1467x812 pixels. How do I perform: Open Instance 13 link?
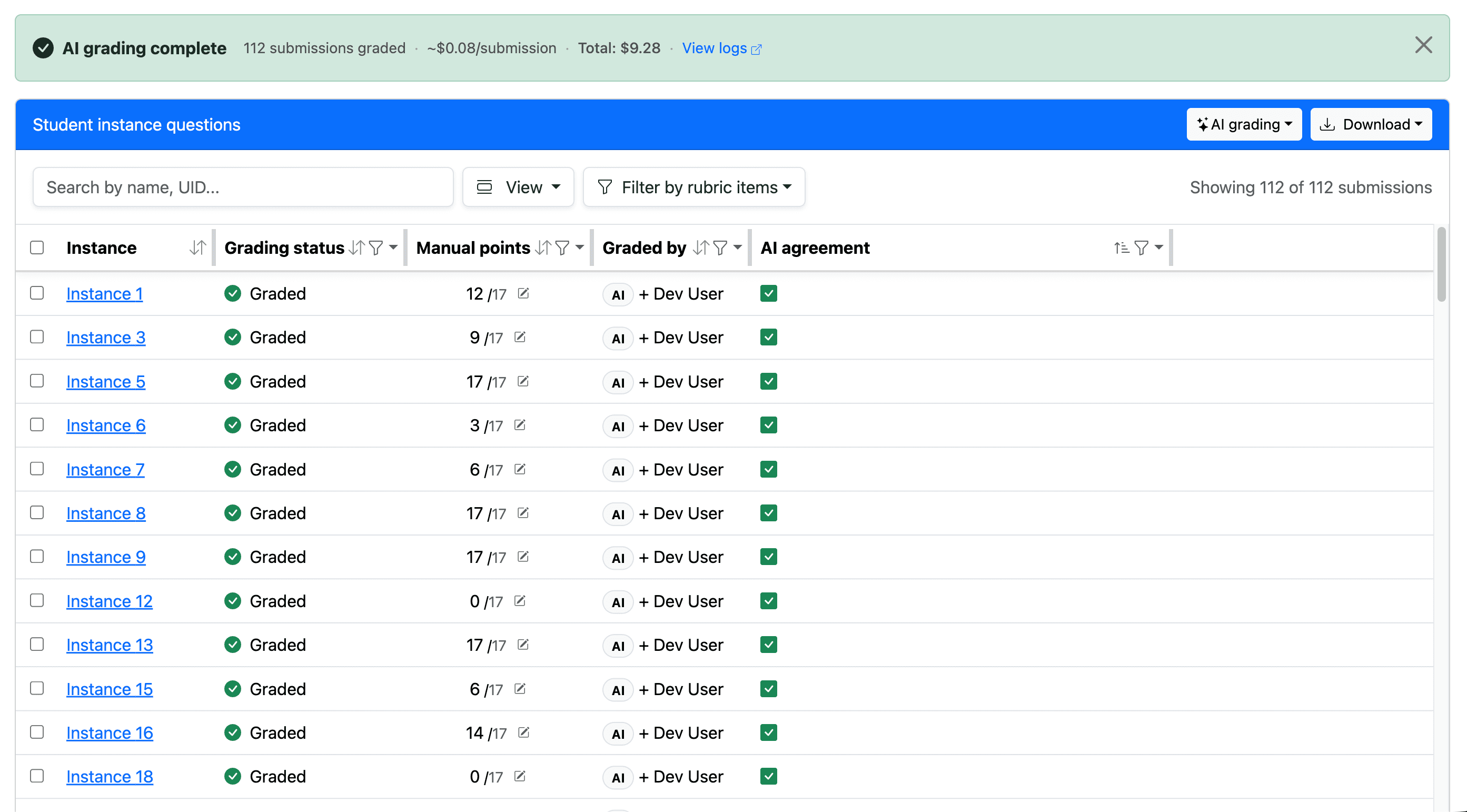point(110,645)
